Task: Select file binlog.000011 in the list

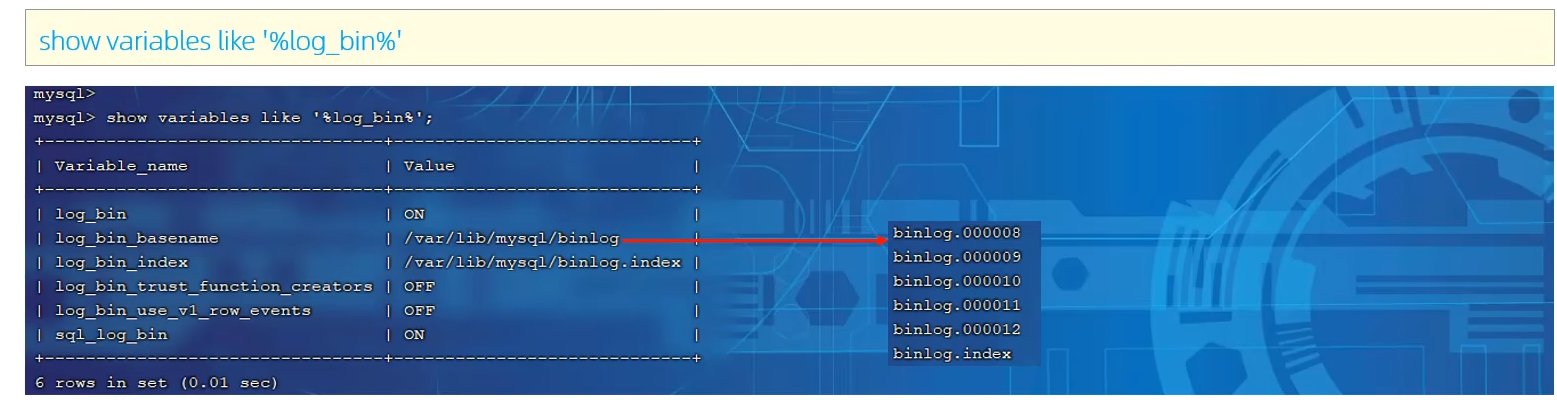Action: click(957, 305)
